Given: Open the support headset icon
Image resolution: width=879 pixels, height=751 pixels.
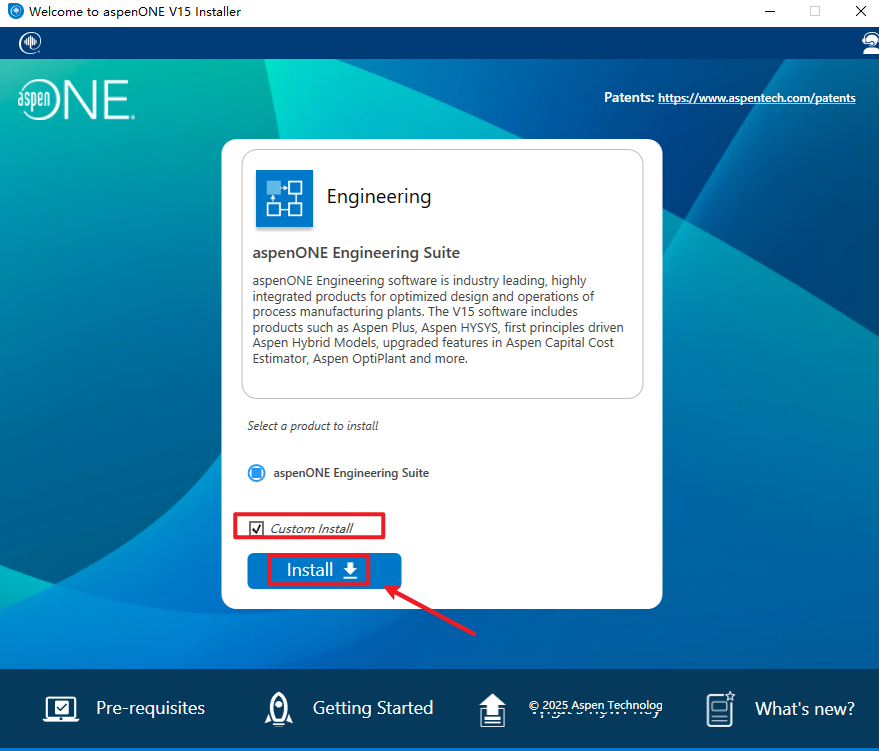Looking at the screenshot, I should [870, 43].
